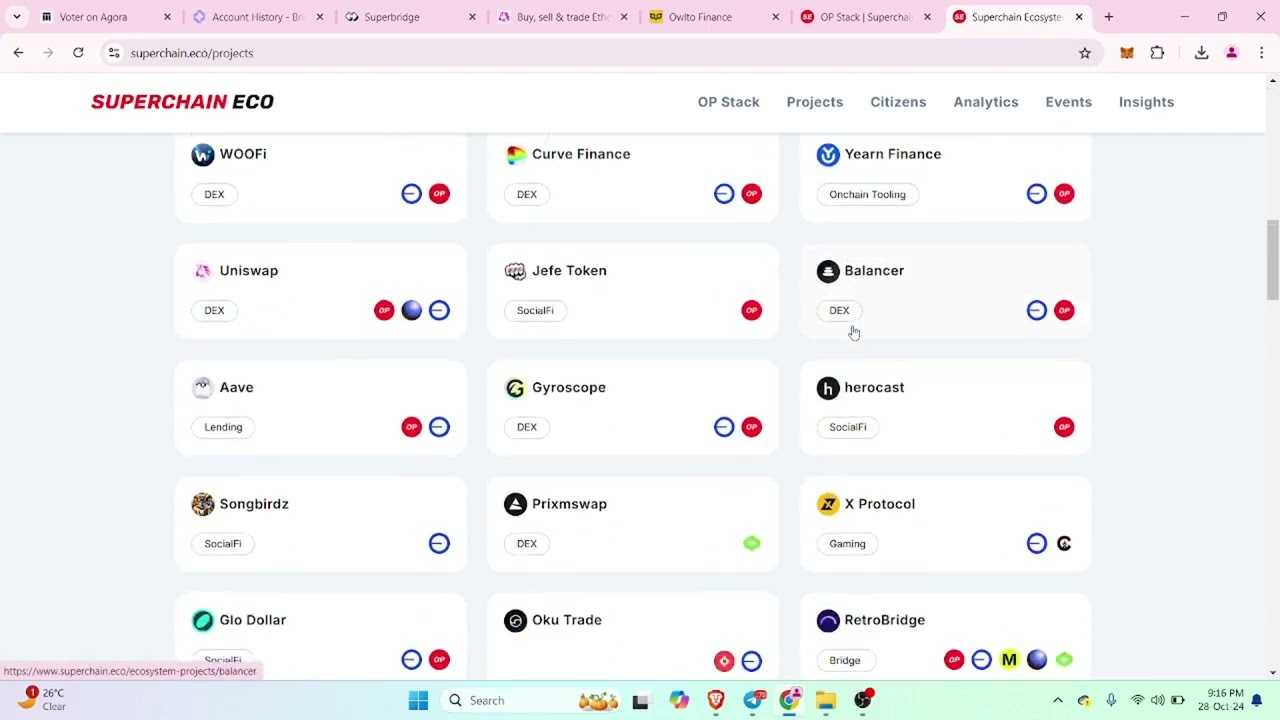Open browser extensions puzzle icon
1280x720 pixels.
tap(1157, 53)
